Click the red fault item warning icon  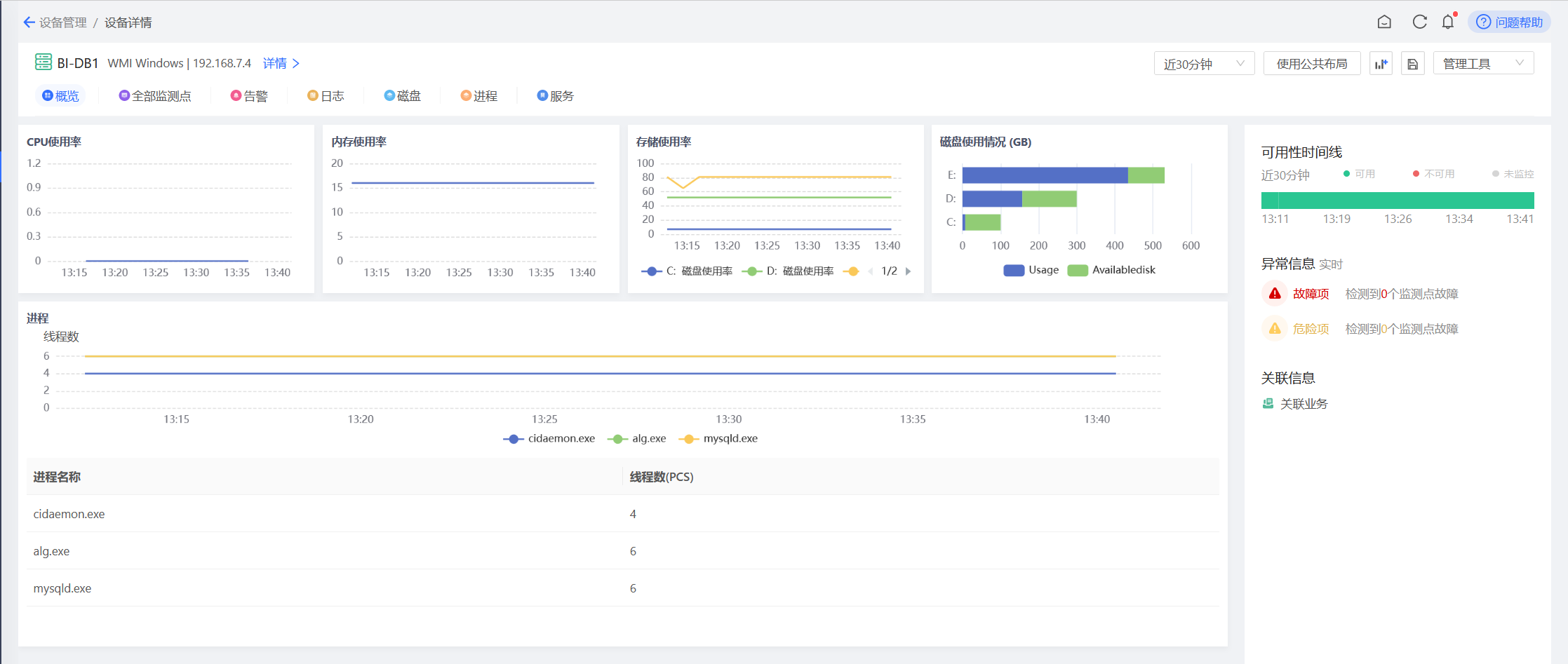(1275, 293)
